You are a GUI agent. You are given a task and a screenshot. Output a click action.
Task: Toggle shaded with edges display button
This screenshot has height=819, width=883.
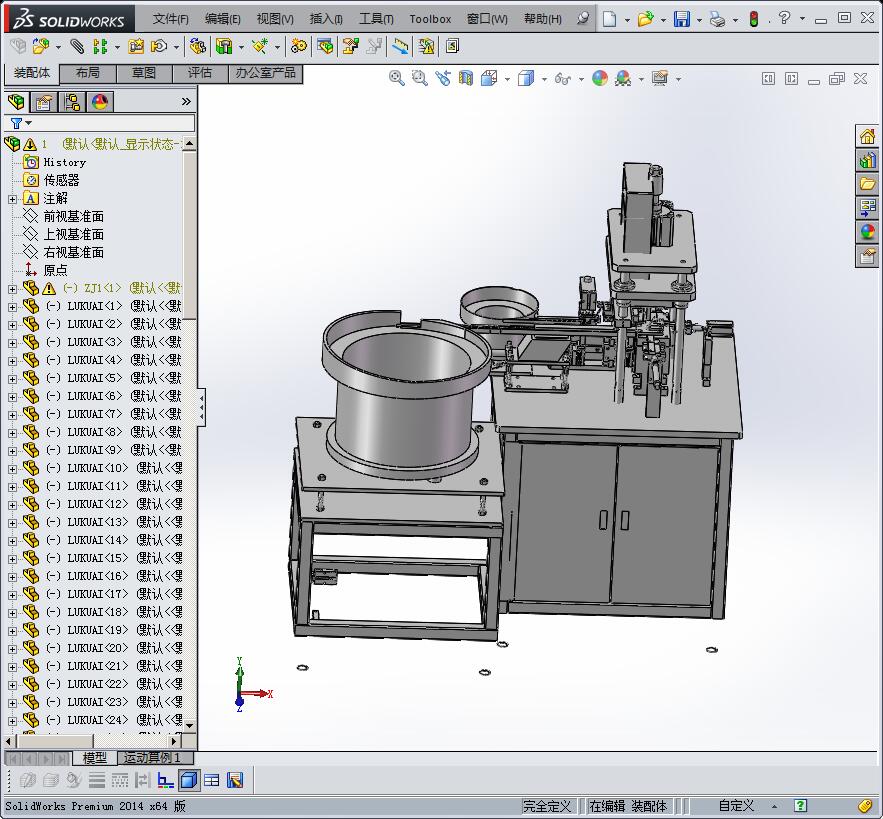[189, 780]
